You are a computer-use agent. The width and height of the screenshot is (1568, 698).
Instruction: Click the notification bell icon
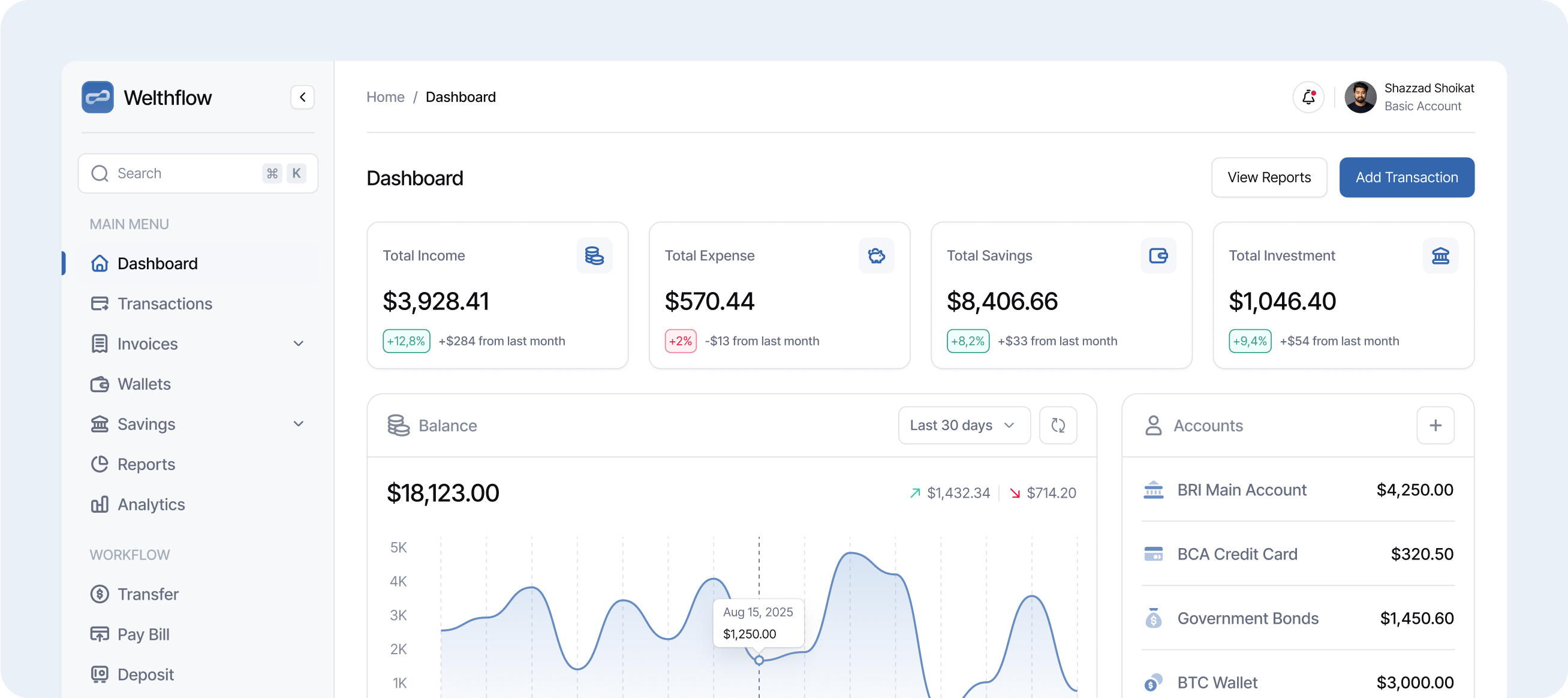click(1308, 97)
